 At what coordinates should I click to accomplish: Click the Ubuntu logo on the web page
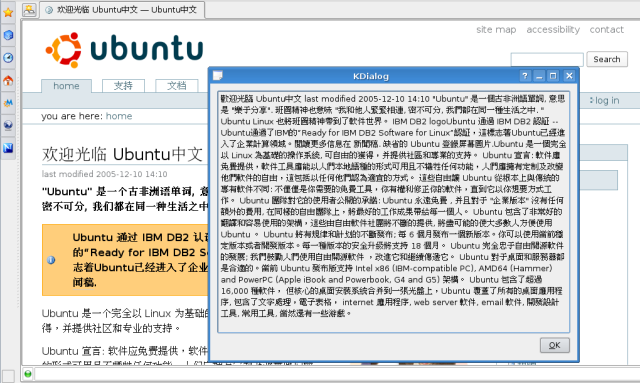tap(124, 49)
